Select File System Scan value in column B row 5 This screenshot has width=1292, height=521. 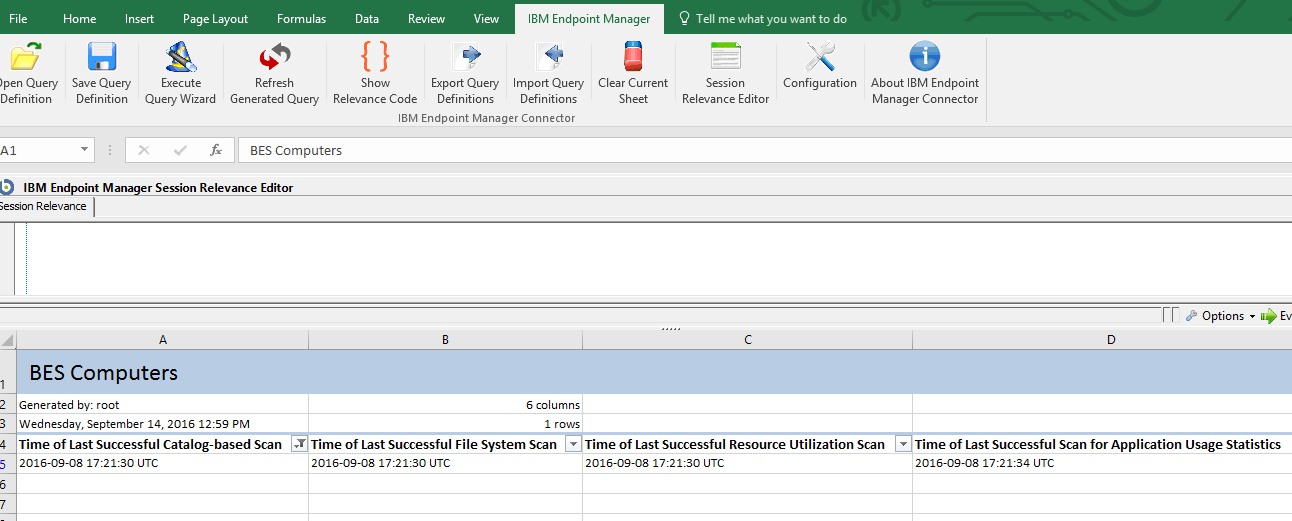[x=445, y=463]
